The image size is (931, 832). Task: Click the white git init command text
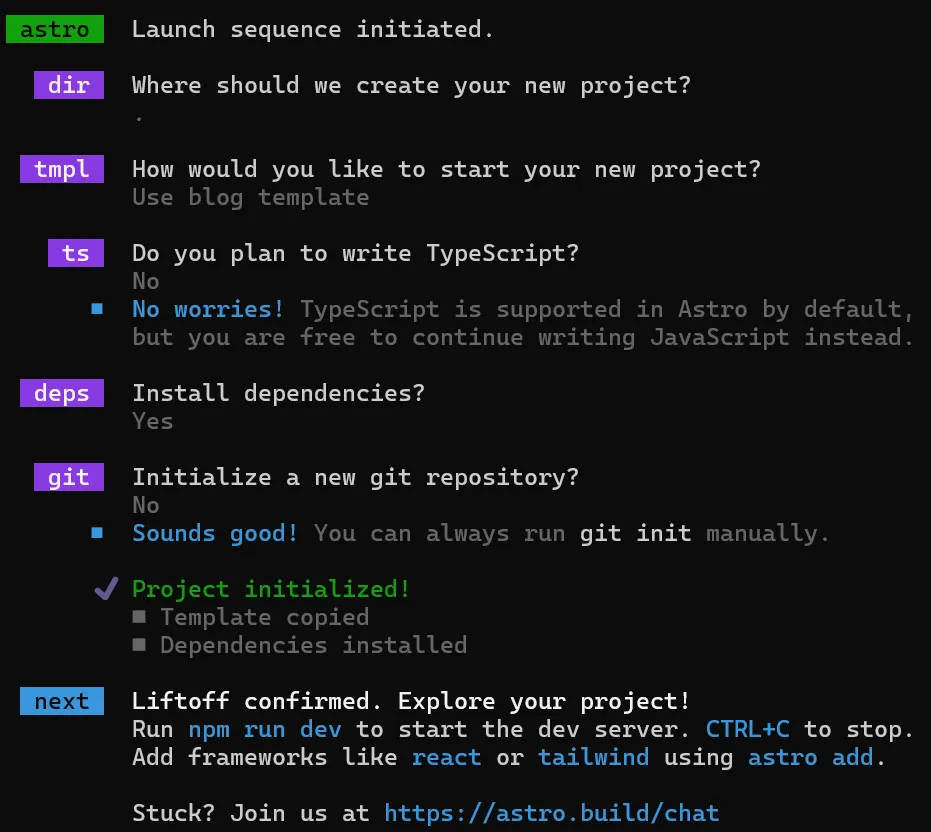[x=635, y=533]
